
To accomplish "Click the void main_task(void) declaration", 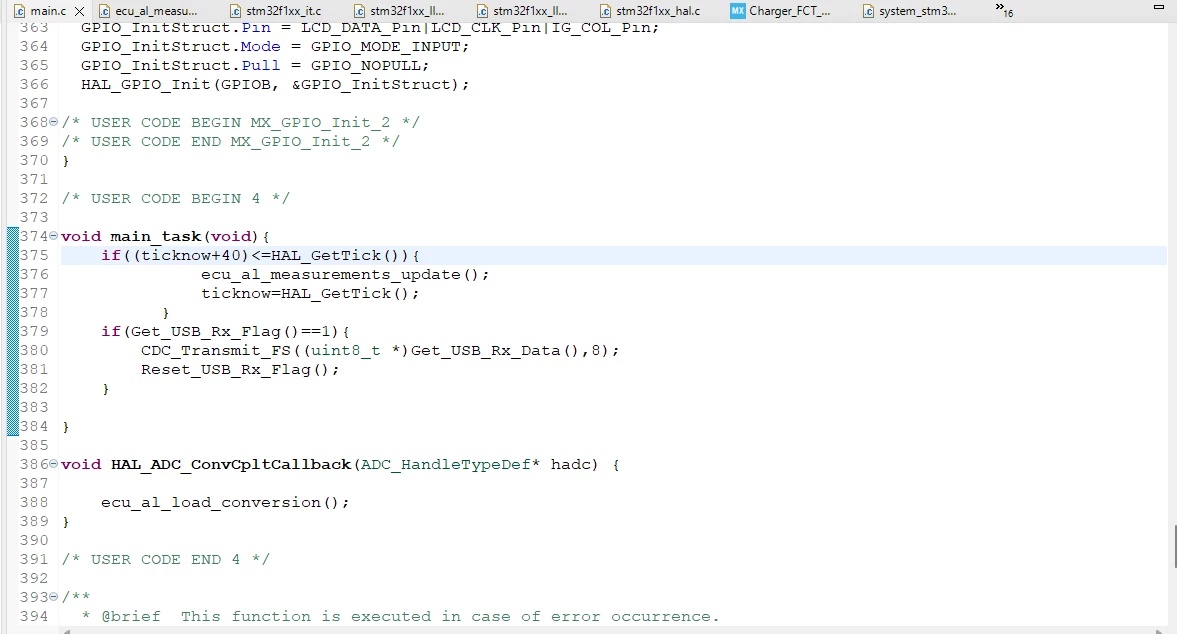I will point(165,236).
